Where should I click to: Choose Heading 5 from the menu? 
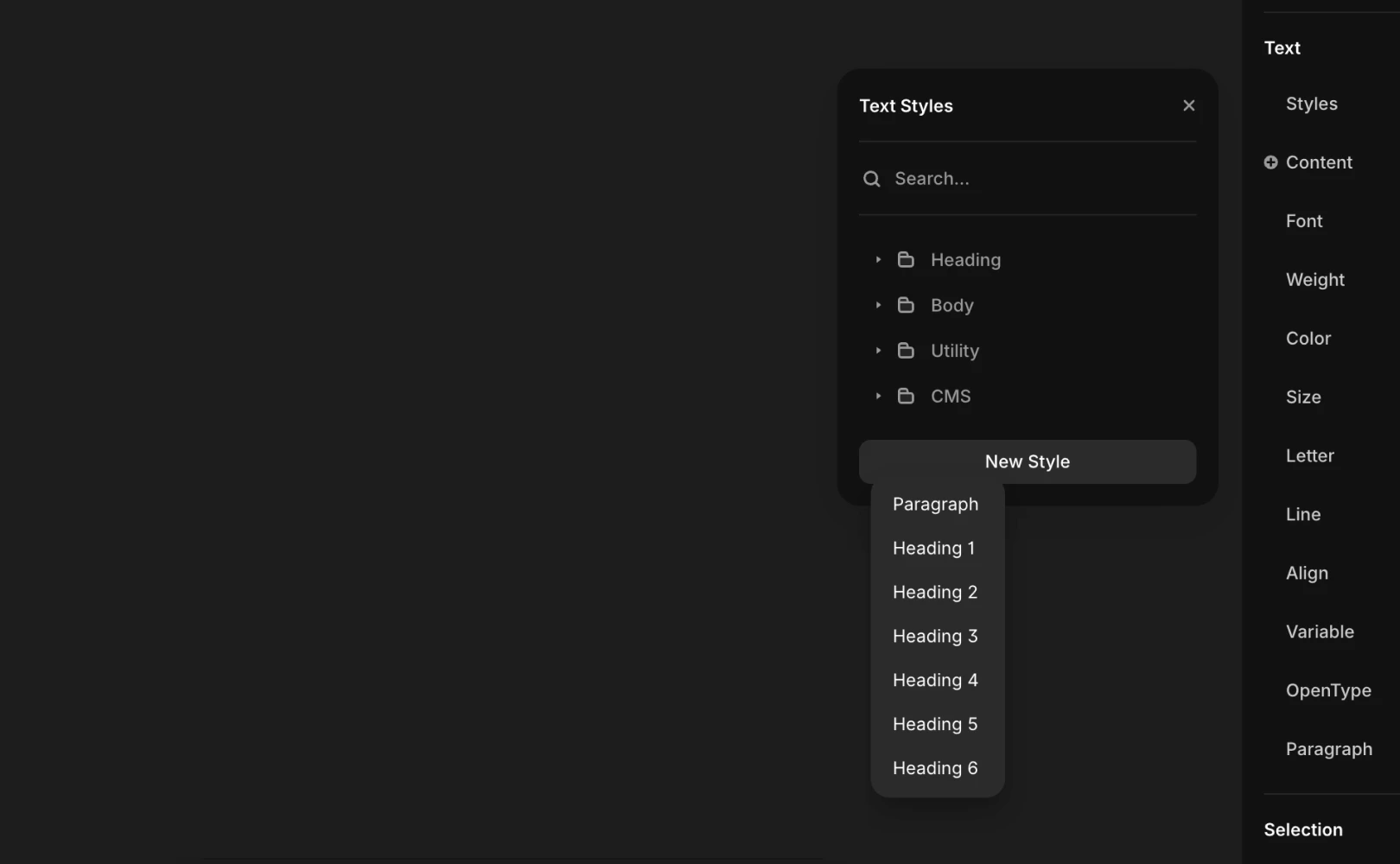[938, 724]
